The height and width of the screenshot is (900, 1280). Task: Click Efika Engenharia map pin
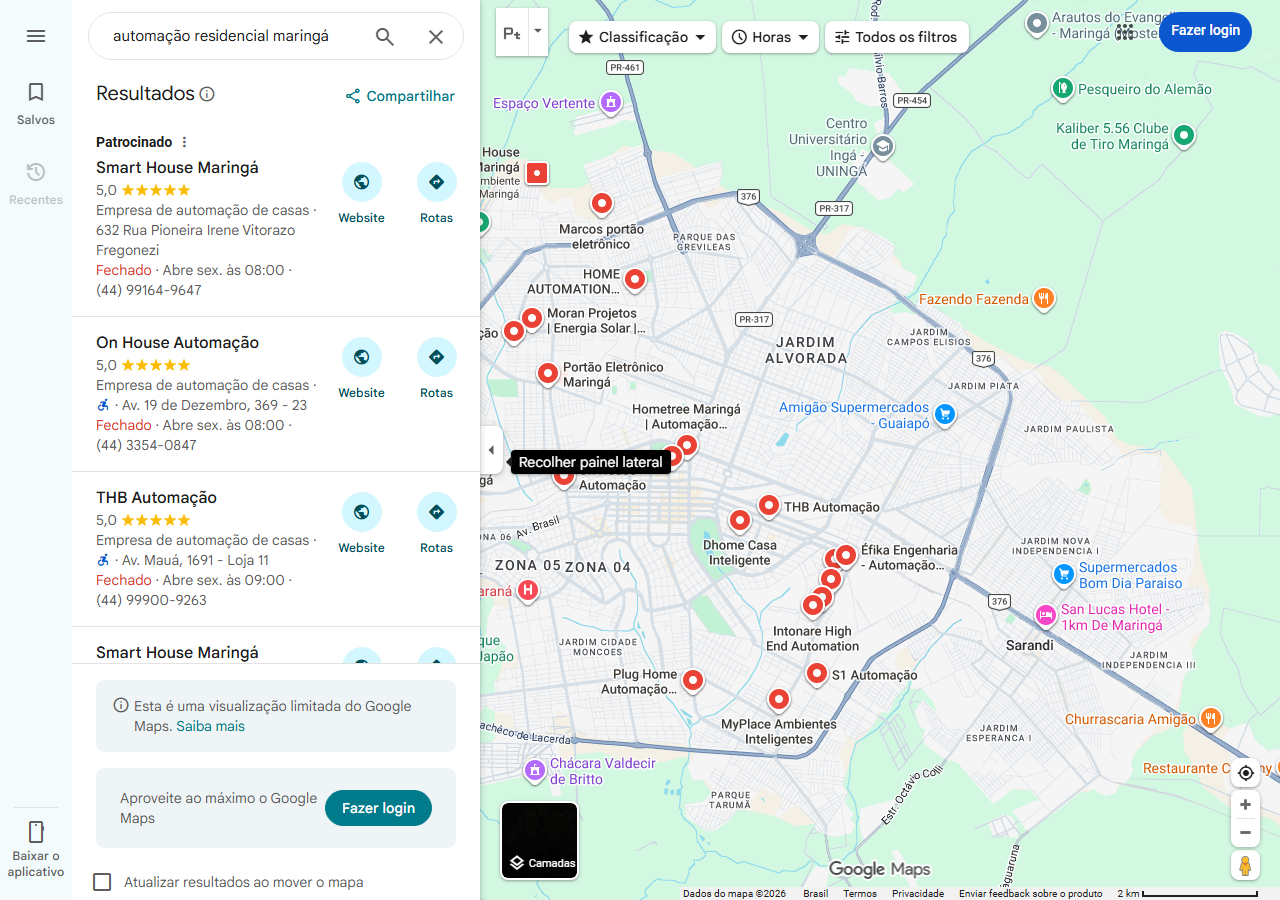pos(846,554)
